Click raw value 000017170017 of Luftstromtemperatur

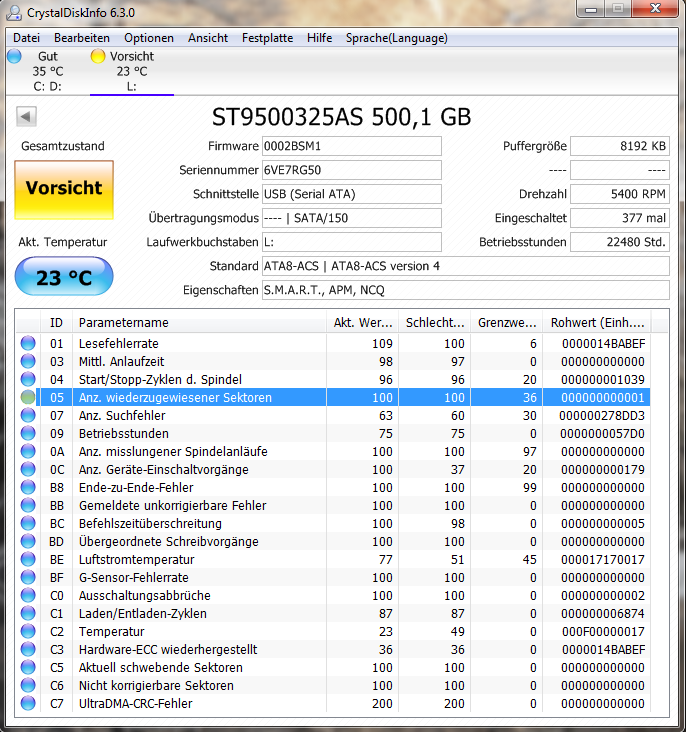click(603, 559)
